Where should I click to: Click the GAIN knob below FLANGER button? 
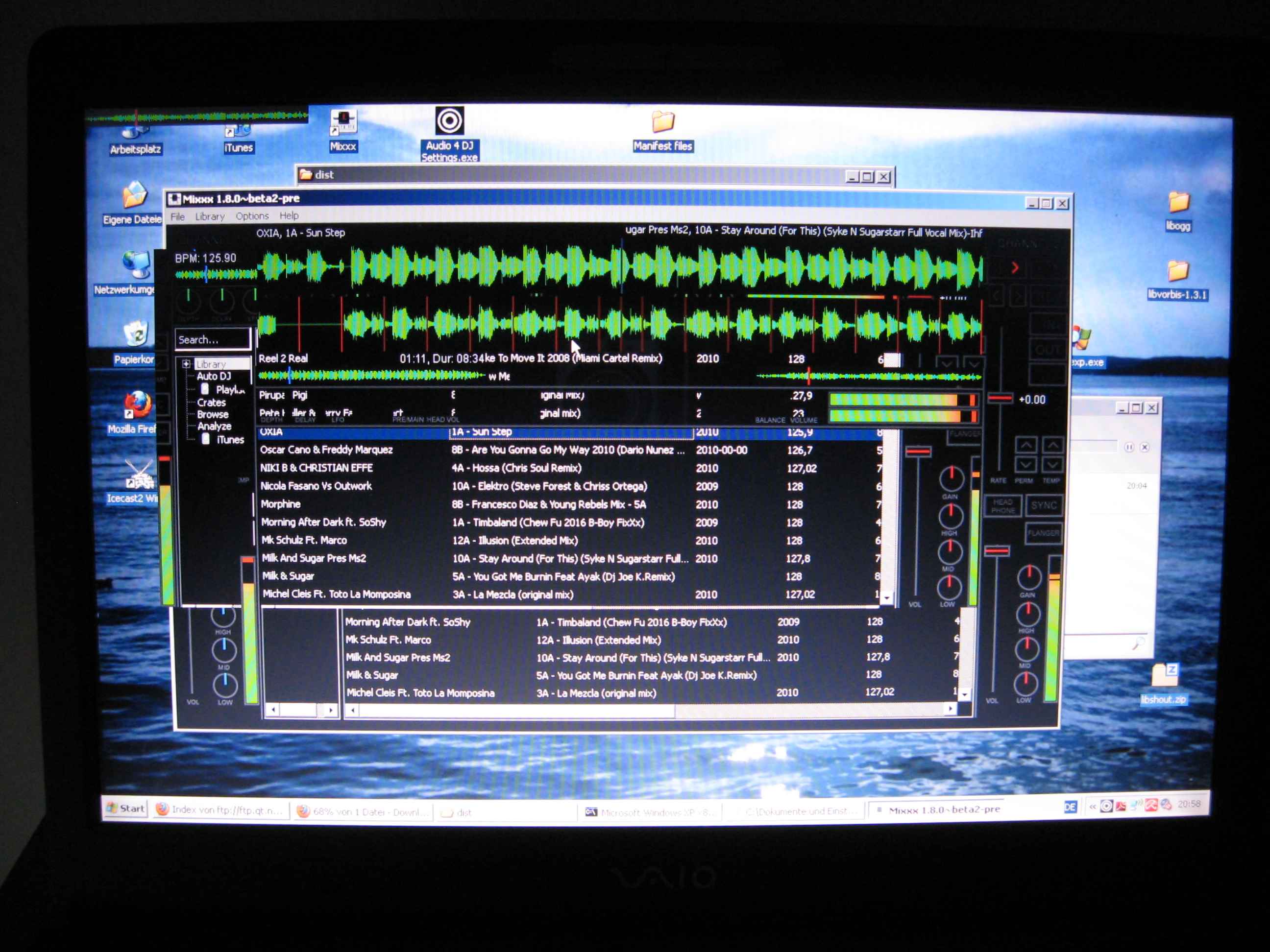click(x=1029, y=578)
